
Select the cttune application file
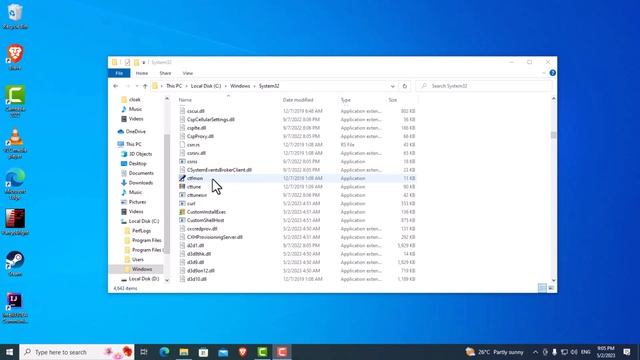click(194, 187)
